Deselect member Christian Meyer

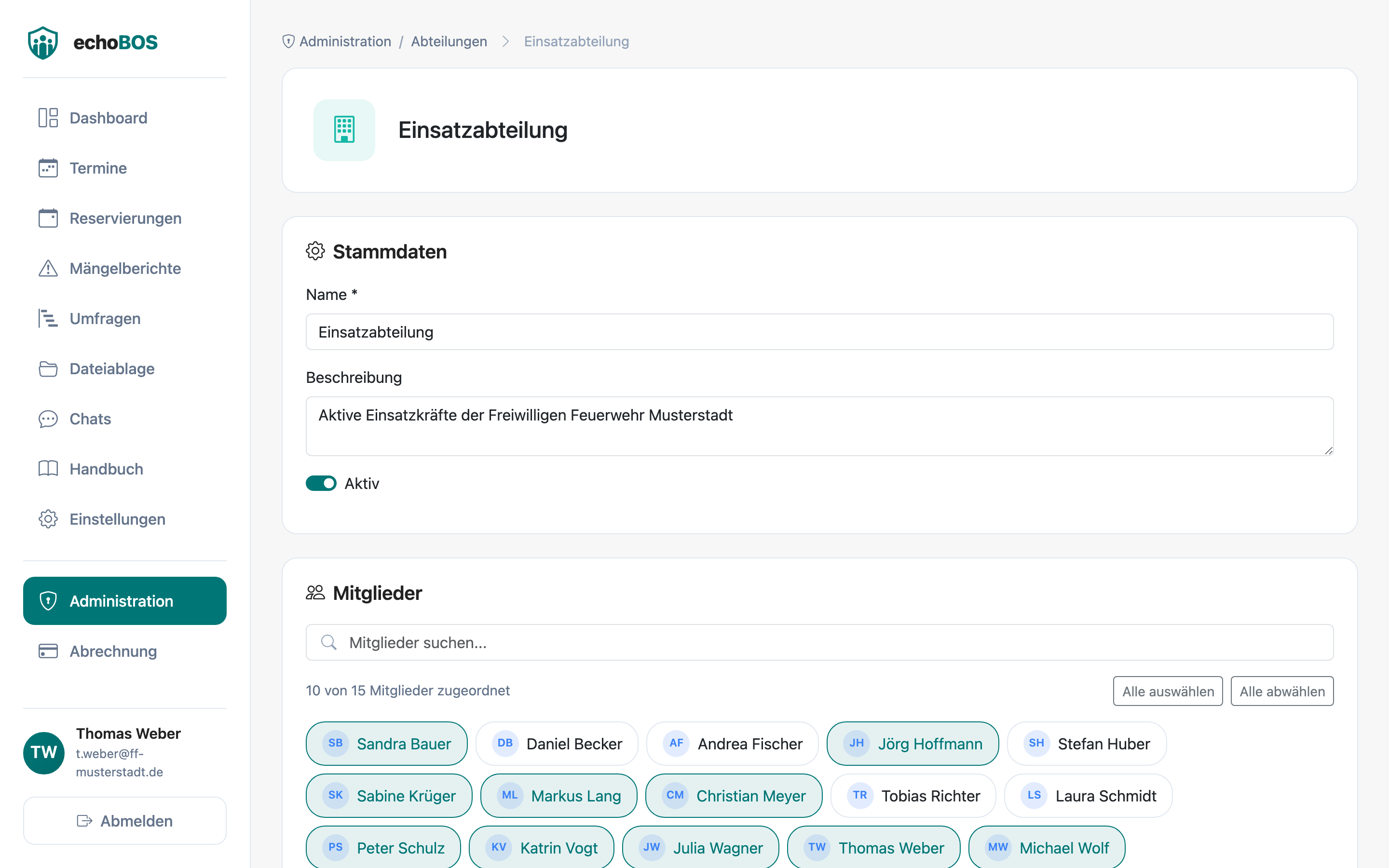pos(734,796)
